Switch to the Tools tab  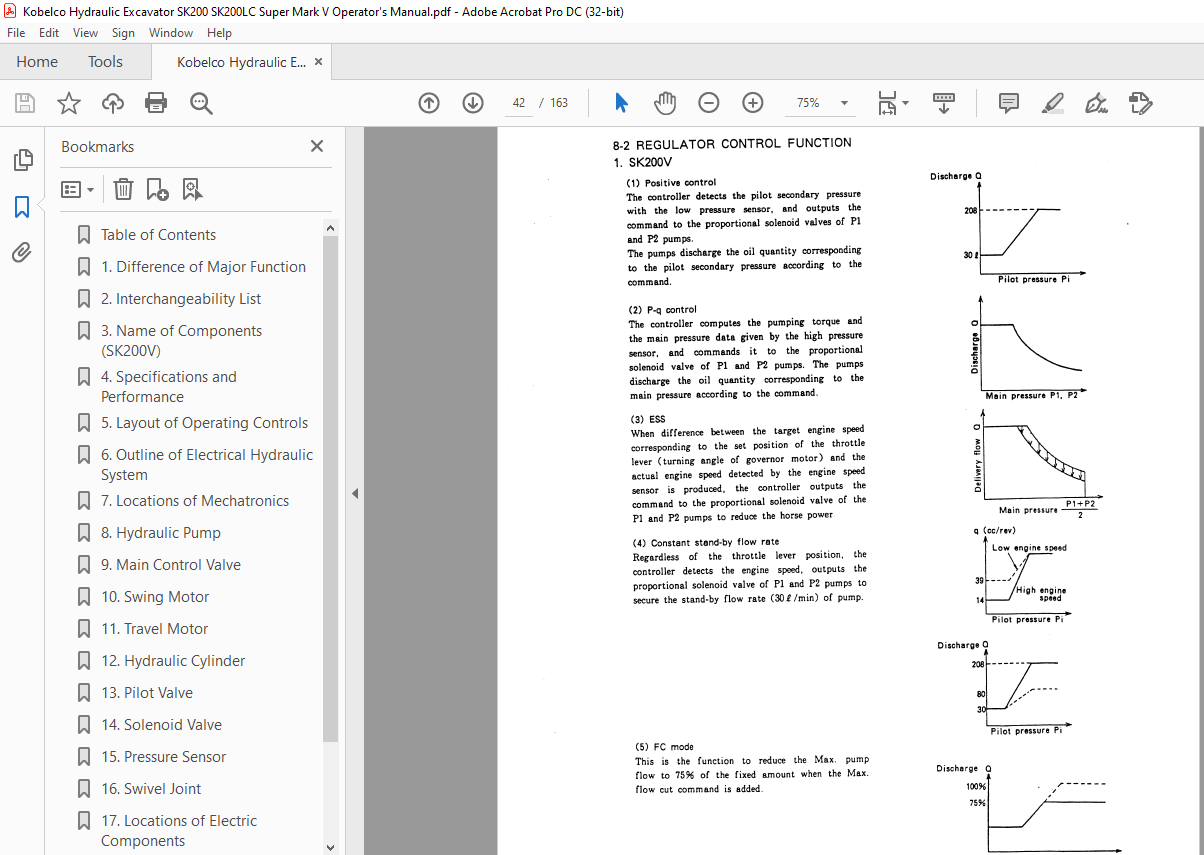click(105, 62)
